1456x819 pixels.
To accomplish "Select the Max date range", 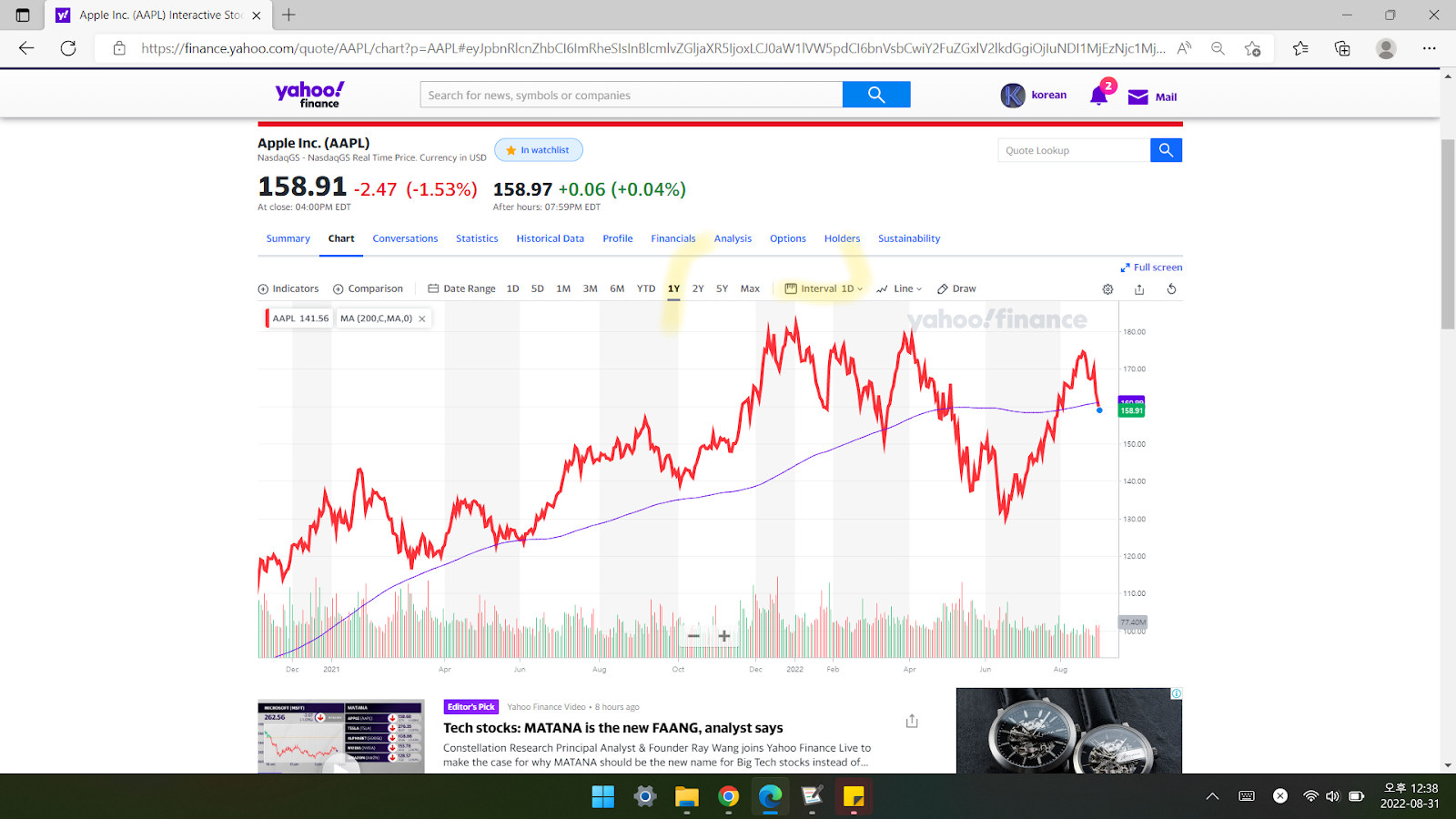I will coord(750,288).
